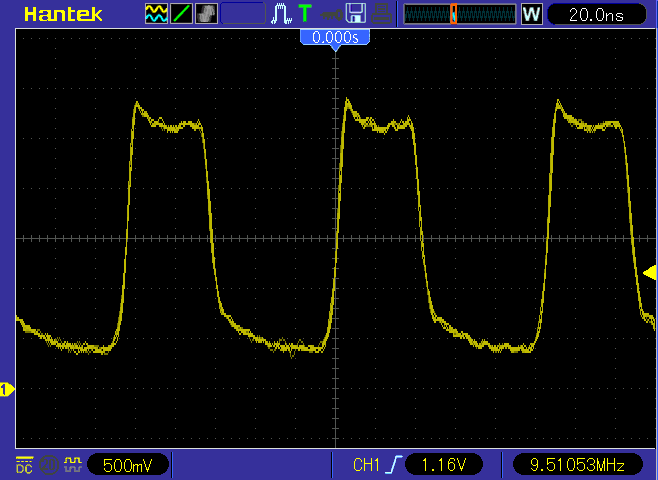Image resolution: width=658 pixels, height=480 pixels.
Task: Click the empty blue status box
Action: pos(243,13)
